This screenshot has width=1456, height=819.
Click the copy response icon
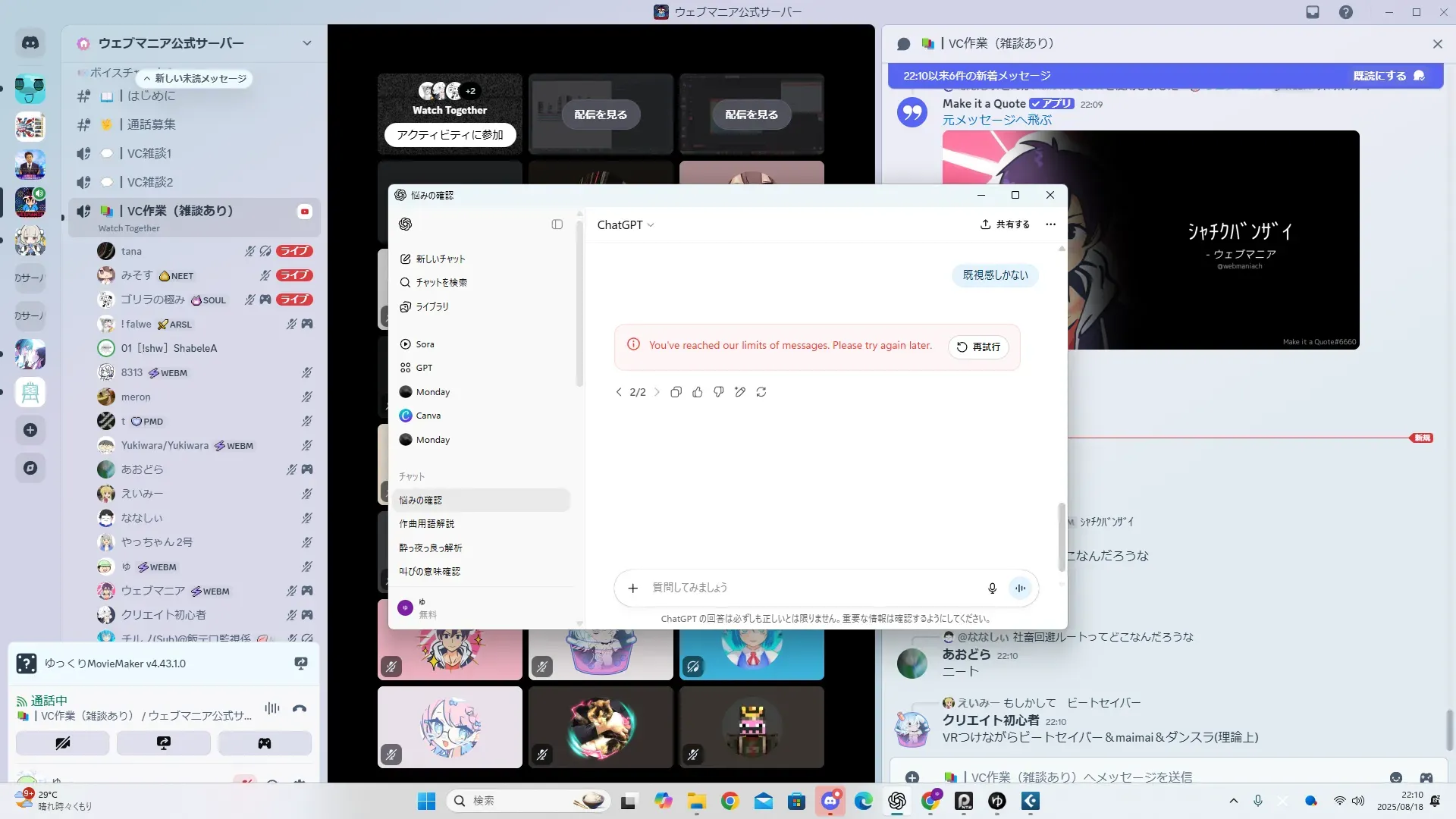coord(676,392)
